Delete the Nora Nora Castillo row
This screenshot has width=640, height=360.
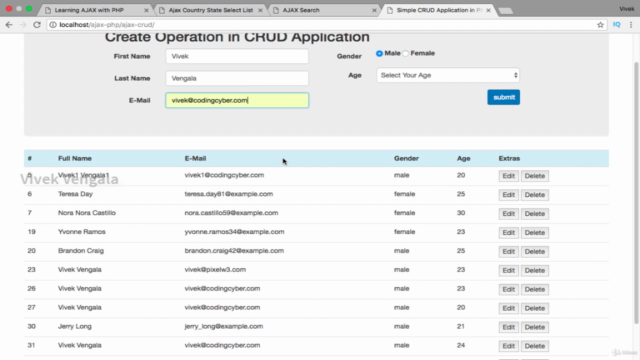pos(535,214)
